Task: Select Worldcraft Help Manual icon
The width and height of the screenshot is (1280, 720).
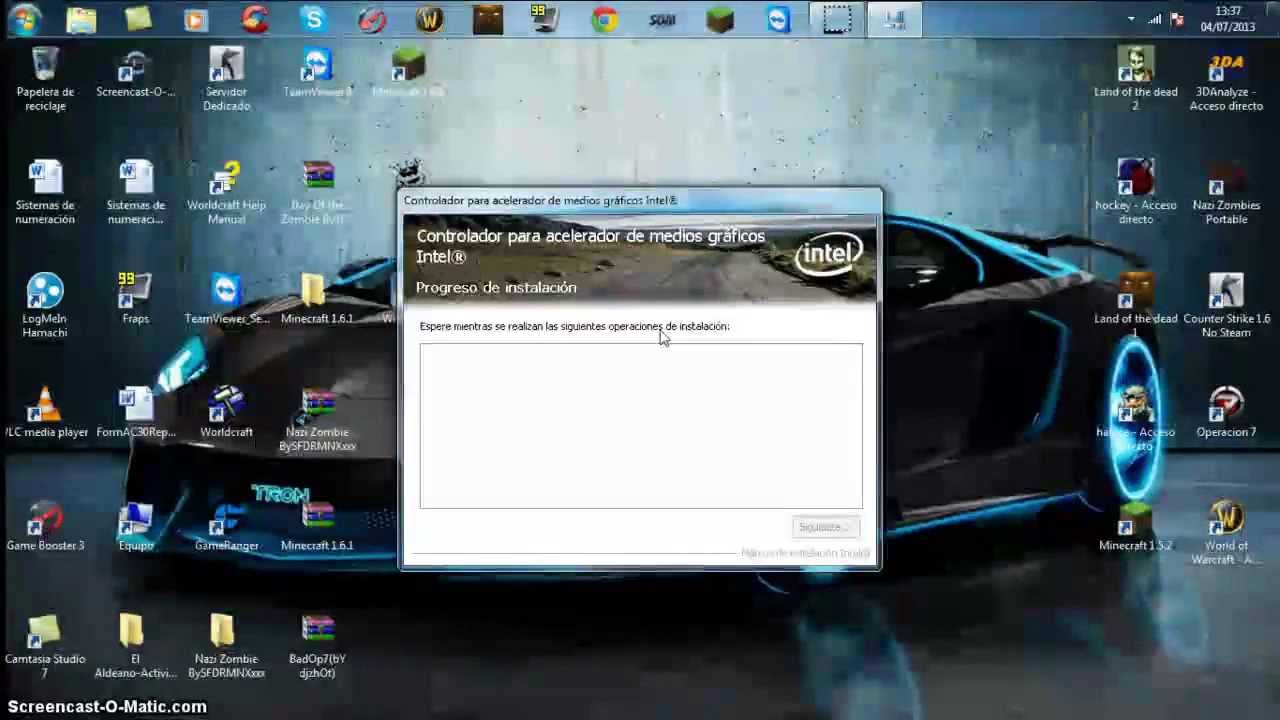Action: (226, 192)
